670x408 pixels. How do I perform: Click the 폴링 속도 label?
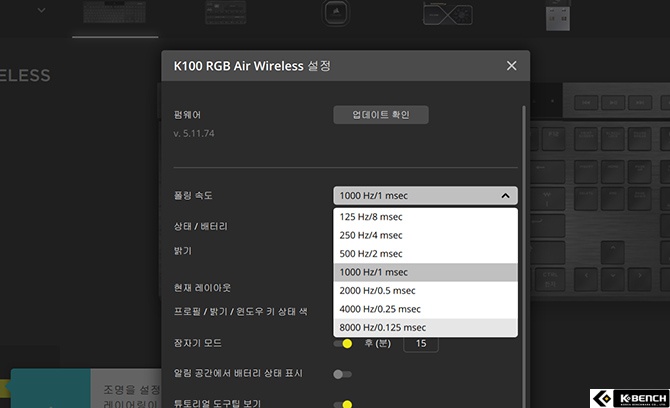tap(193, 196)
